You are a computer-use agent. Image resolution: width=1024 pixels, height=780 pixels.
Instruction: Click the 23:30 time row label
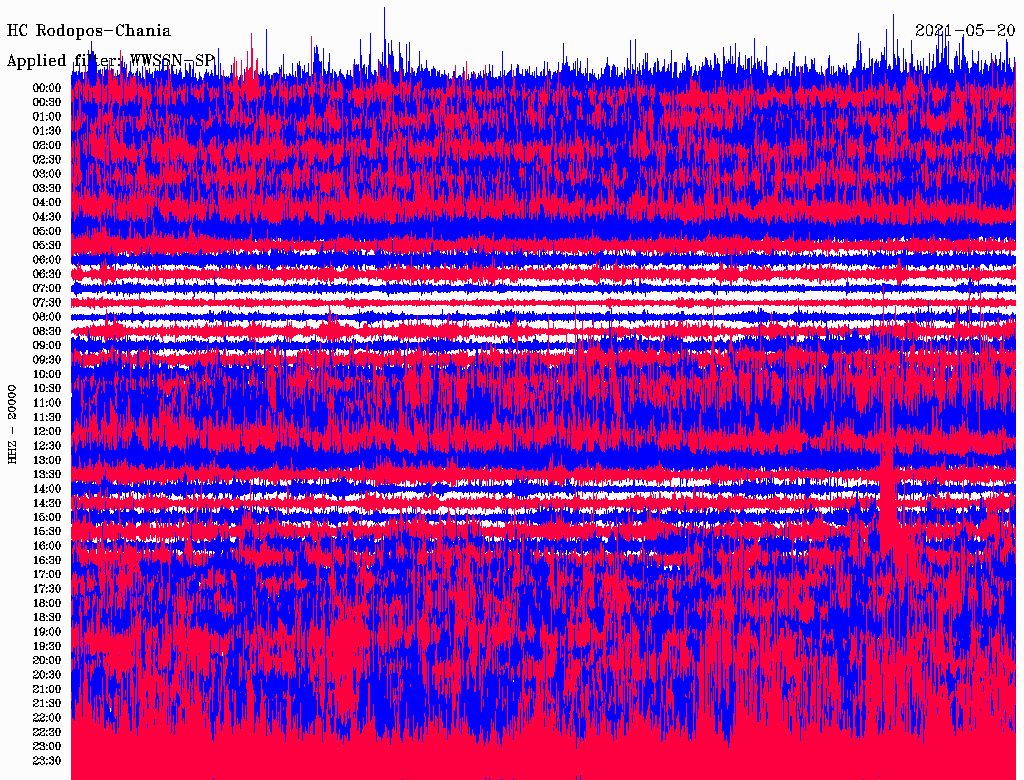47,761
